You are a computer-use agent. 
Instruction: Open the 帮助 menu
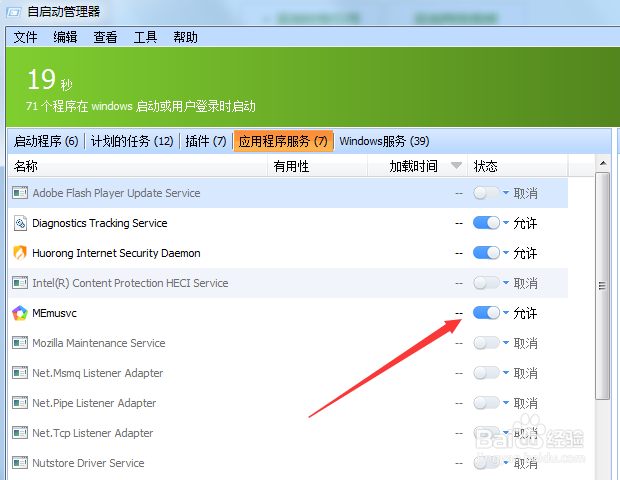[185, 38]
